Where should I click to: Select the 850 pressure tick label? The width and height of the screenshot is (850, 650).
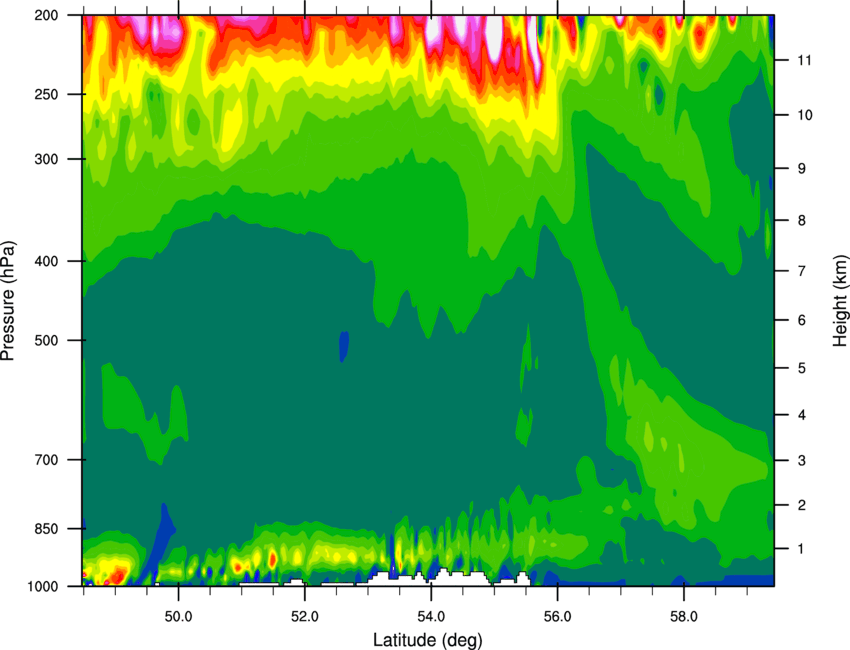click(x=46, y=528)
